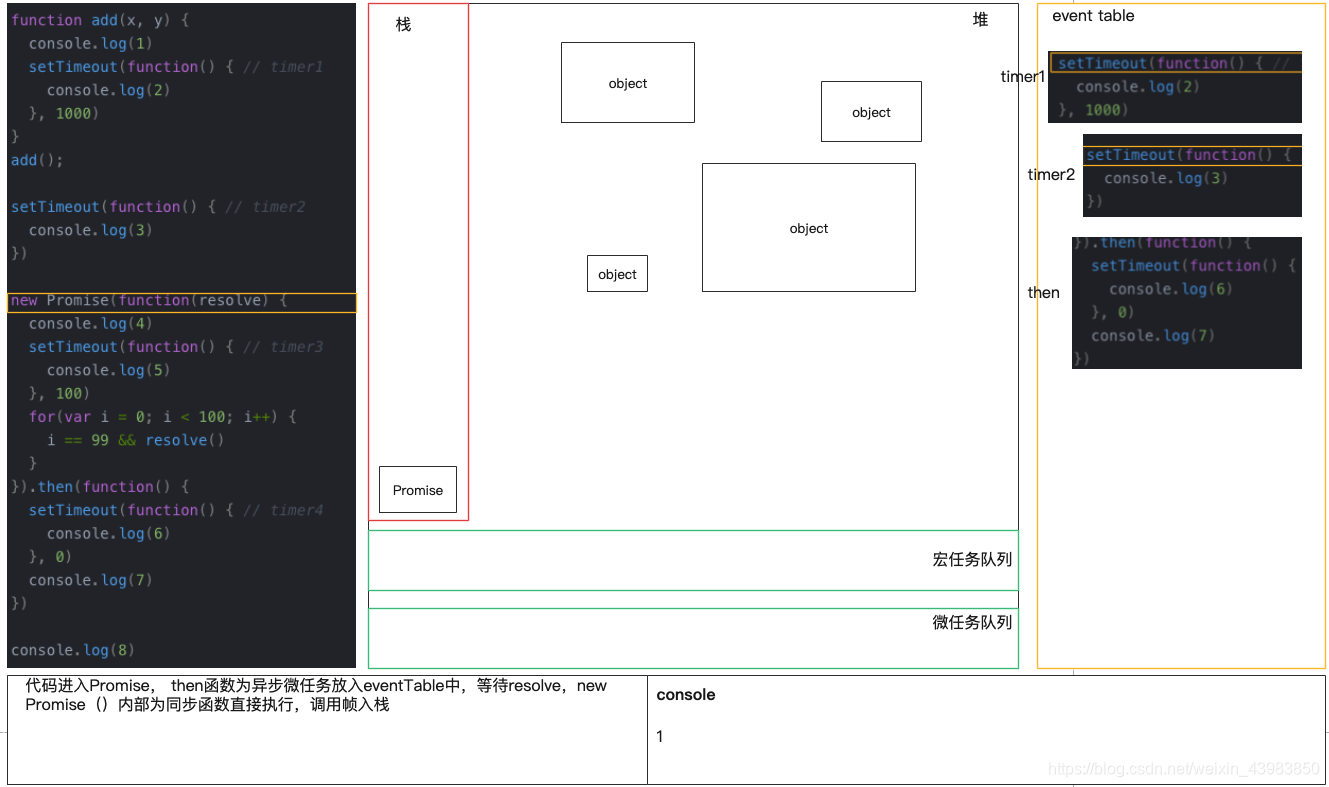1329x787 pixels.
Task: Select the 'i == 99 && resolve()' line
Action: 135,440
